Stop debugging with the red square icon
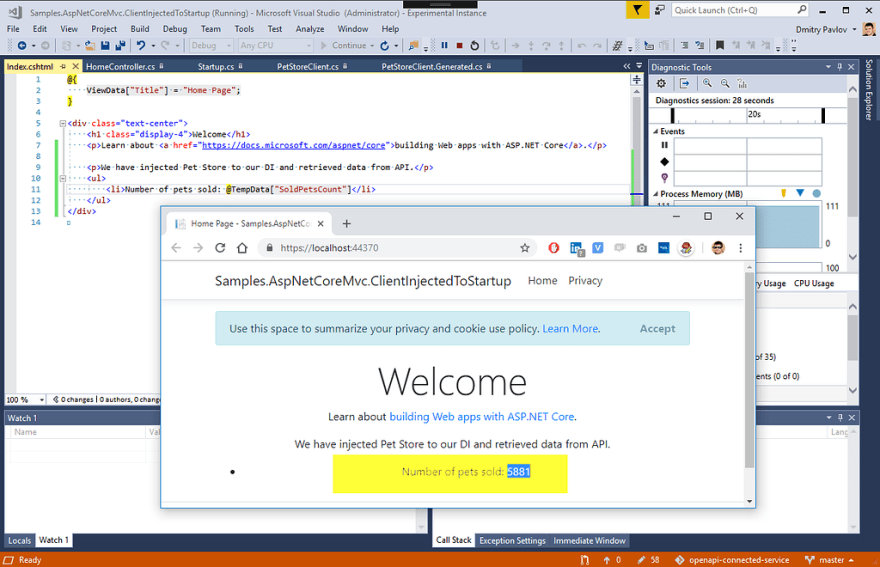The width and height of the screenshot is (880, 567). [460, 45]
